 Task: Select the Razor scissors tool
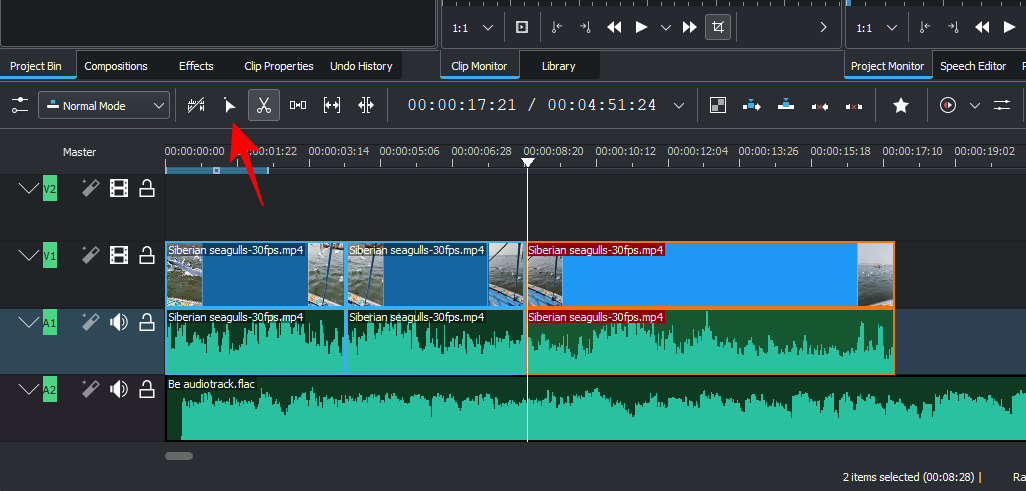pyautogui.click(x=262, y=105)
